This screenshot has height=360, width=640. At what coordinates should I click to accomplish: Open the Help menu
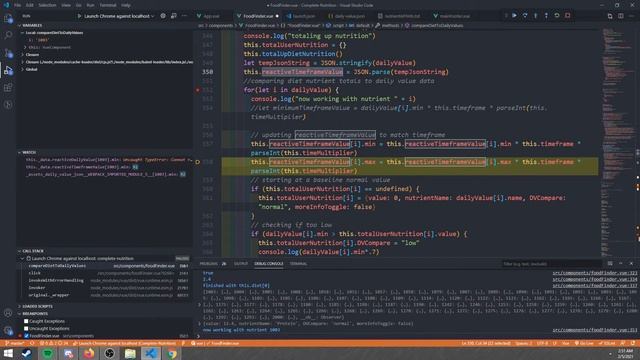tap(126, 5)
